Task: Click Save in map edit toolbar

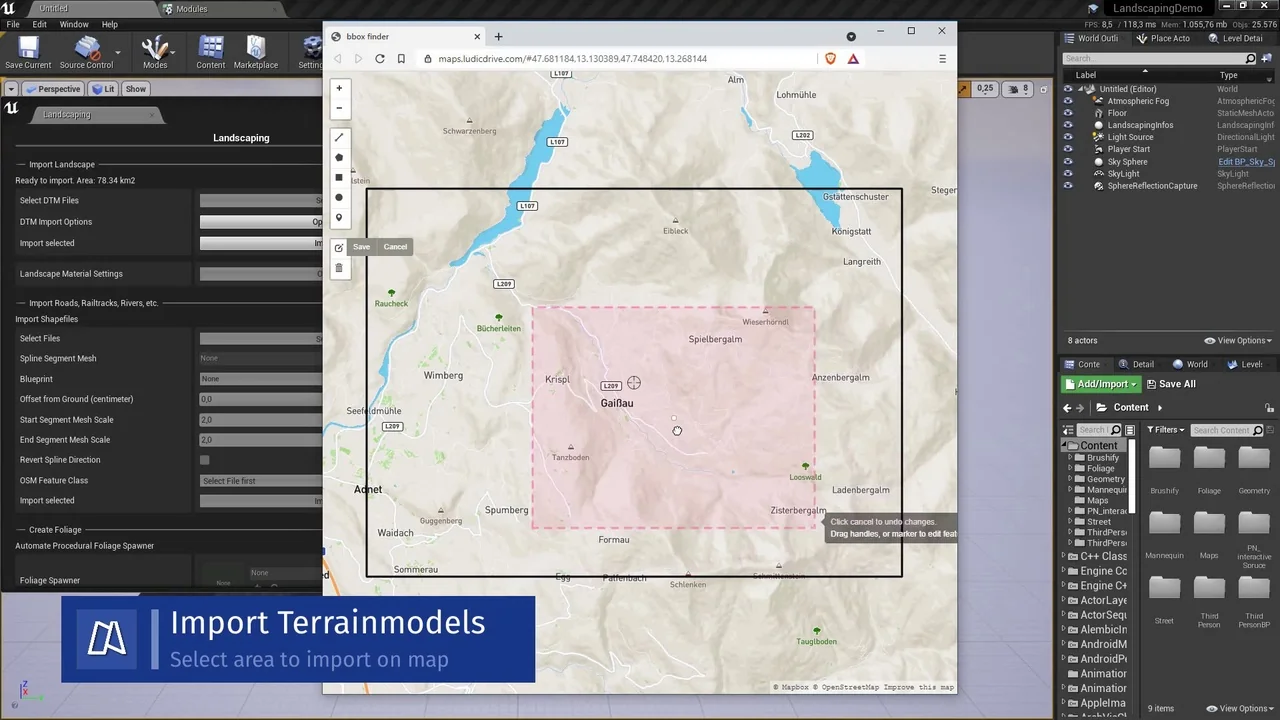Action: pyautogui.click(x=361, y=247)
